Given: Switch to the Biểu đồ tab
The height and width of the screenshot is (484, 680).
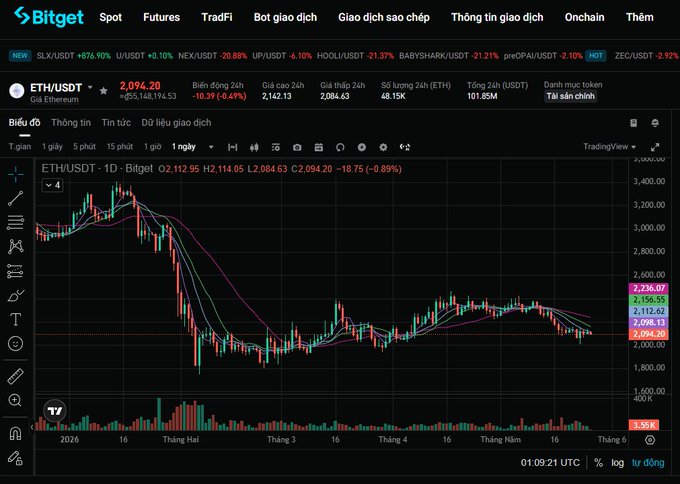Looking at the screenshot, I should [24, 123].
